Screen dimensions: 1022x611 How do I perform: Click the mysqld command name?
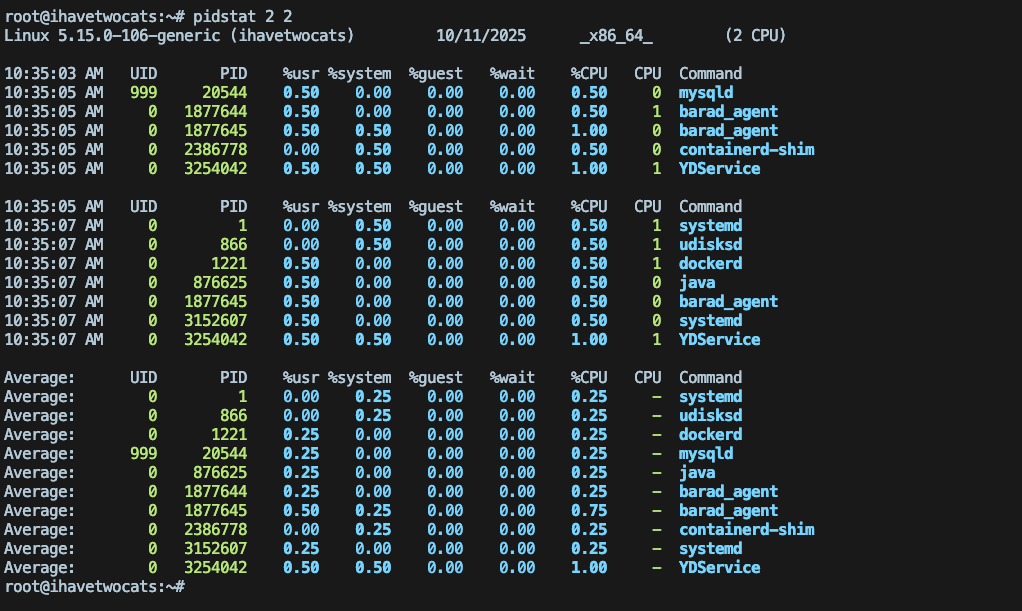(704, 91)
